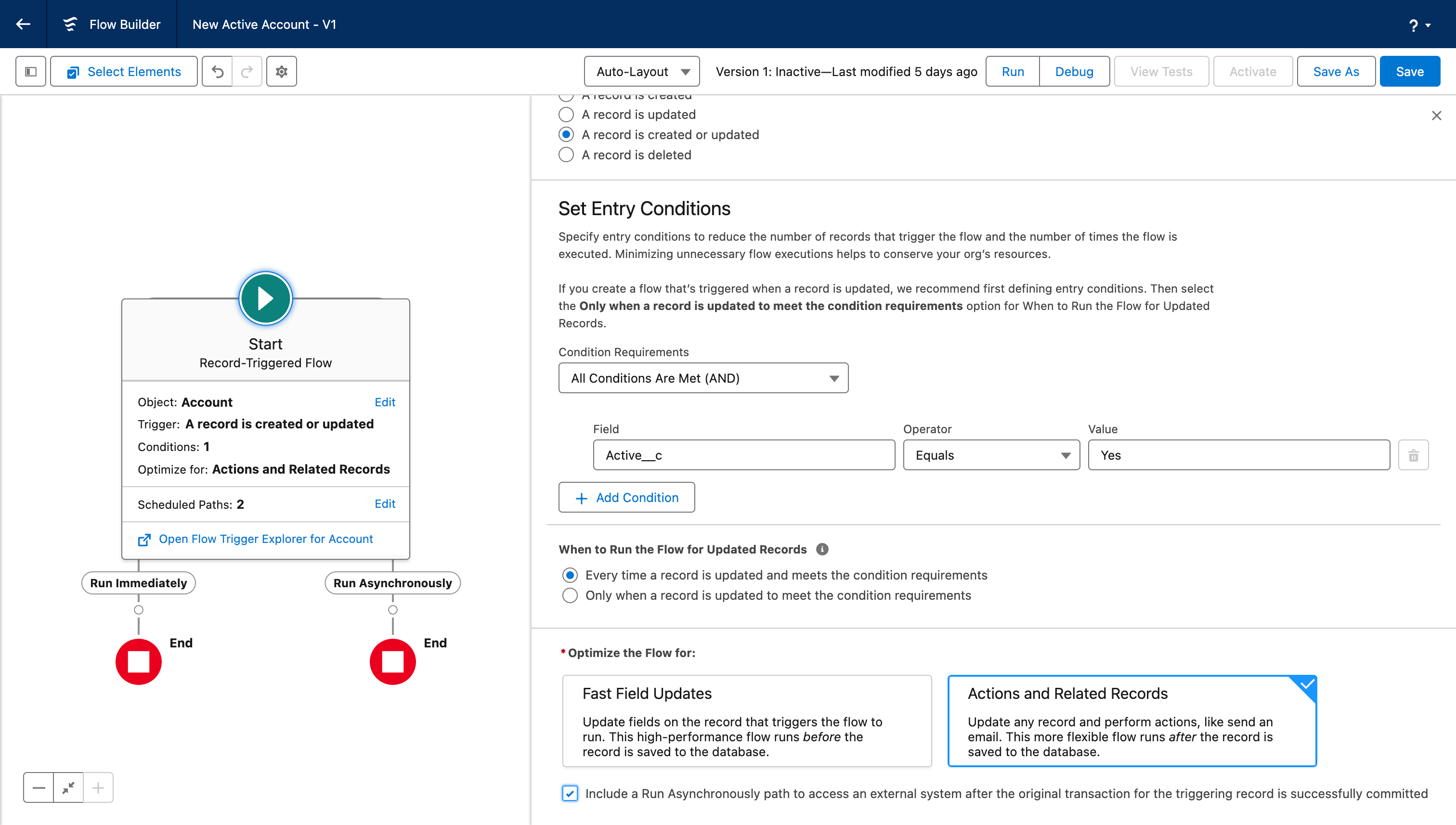Click info icon beside Updated Records heading
The width and height of the screenshot is (1456, 825).
(x=822, y=549)
